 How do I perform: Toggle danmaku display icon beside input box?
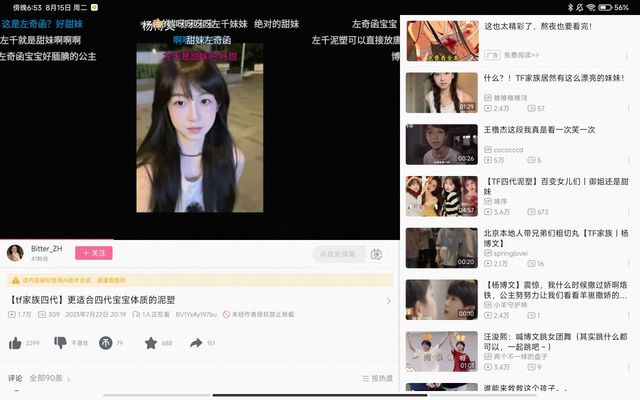[x=376, y=254]
